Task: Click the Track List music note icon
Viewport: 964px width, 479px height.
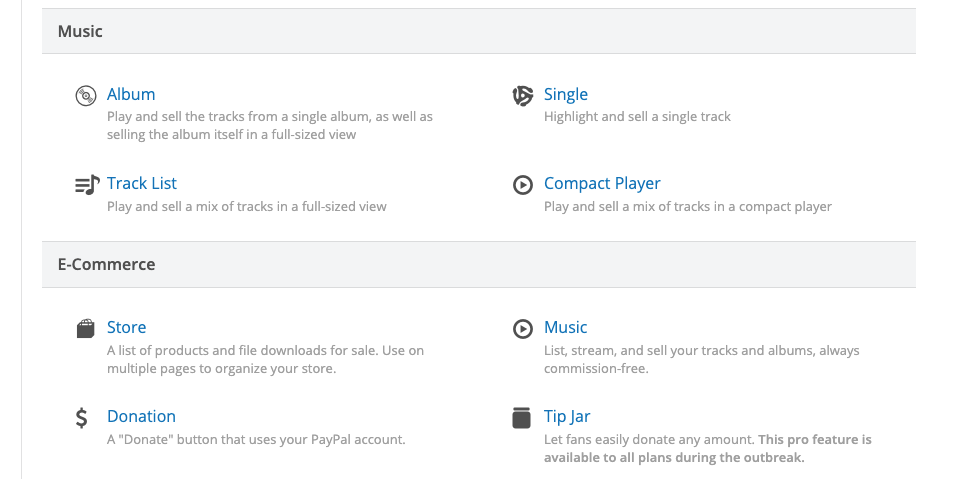Action: [x=87, y=184]
